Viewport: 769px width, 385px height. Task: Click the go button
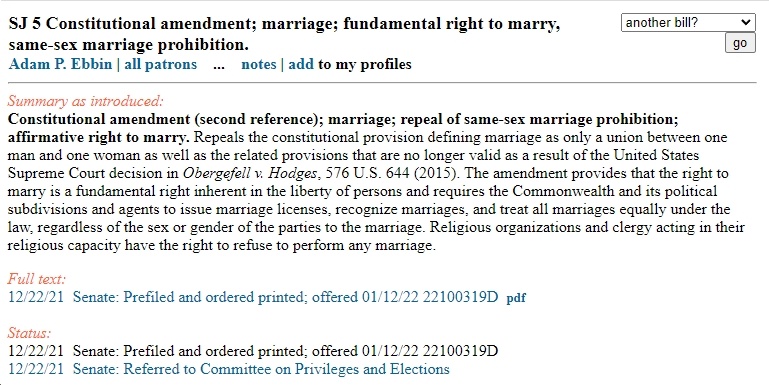(x=740, y=43)
